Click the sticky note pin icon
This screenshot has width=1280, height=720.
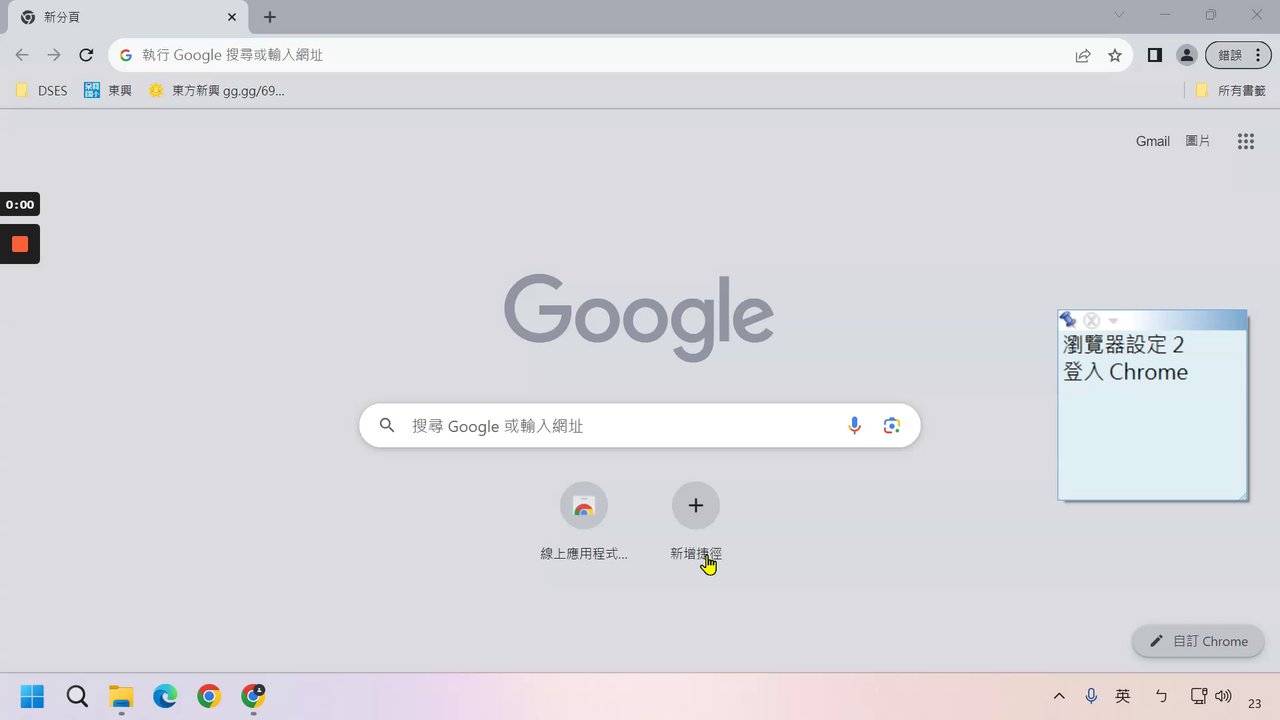coord(1068,320)
